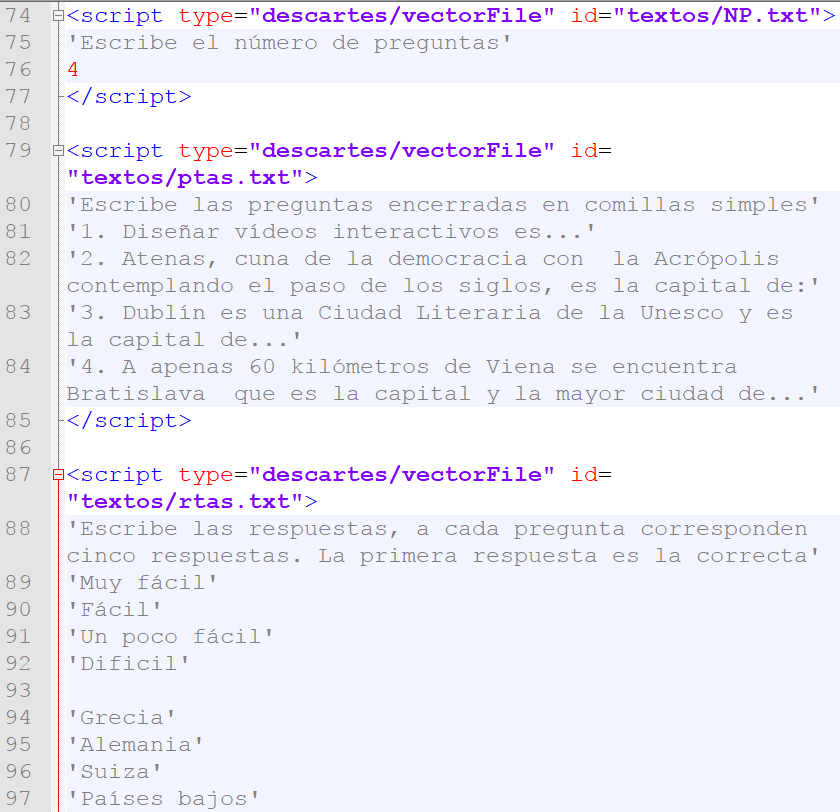Click the '1. Diseñar vídeos interactivos es...' question
840x812 pixels.
pyautogui.click(x=331, y=232)
